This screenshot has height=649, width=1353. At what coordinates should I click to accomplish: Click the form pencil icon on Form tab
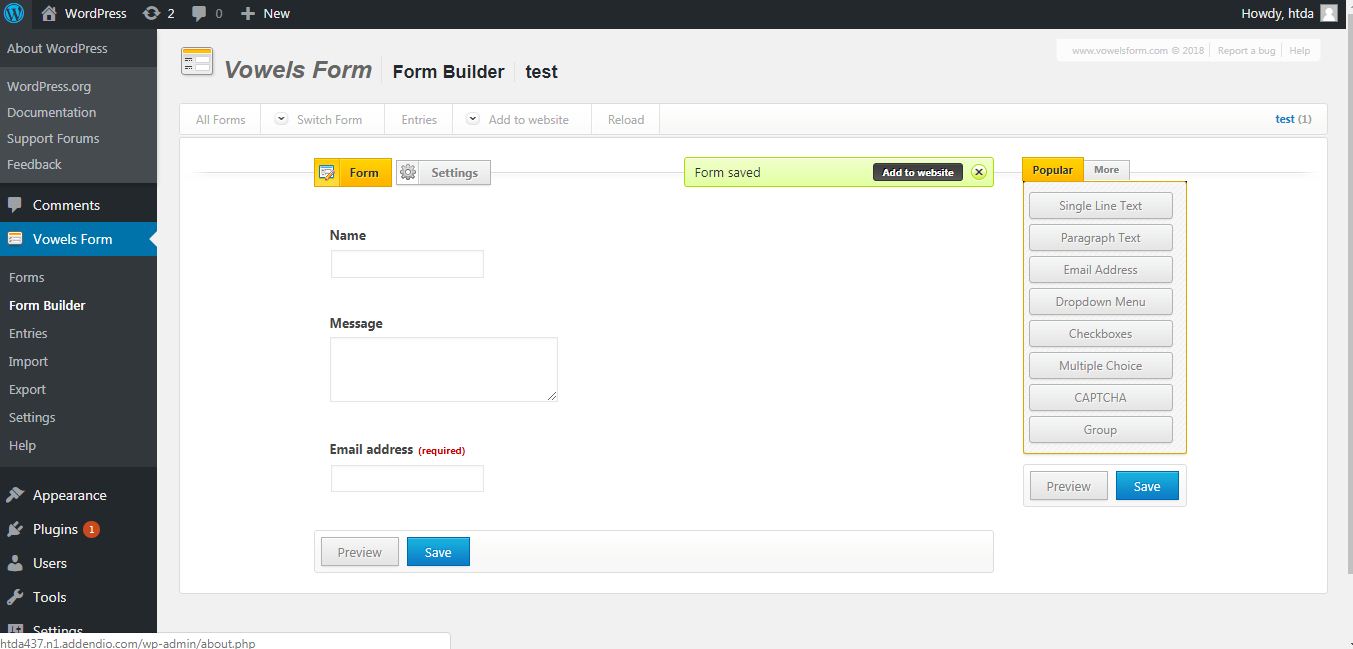click(x=327, y=172)
